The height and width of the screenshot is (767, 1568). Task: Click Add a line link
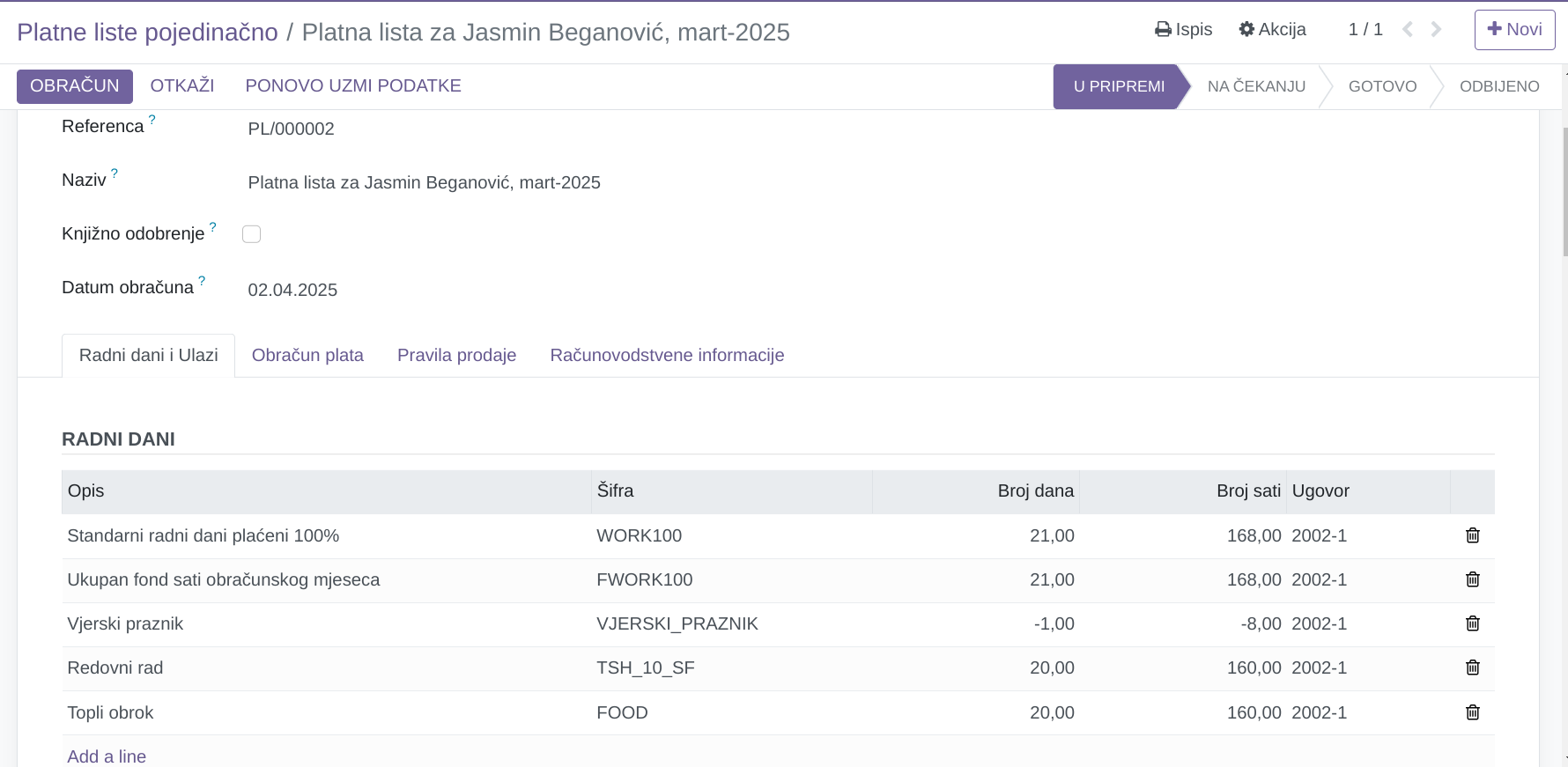click(x=107, y=756)
